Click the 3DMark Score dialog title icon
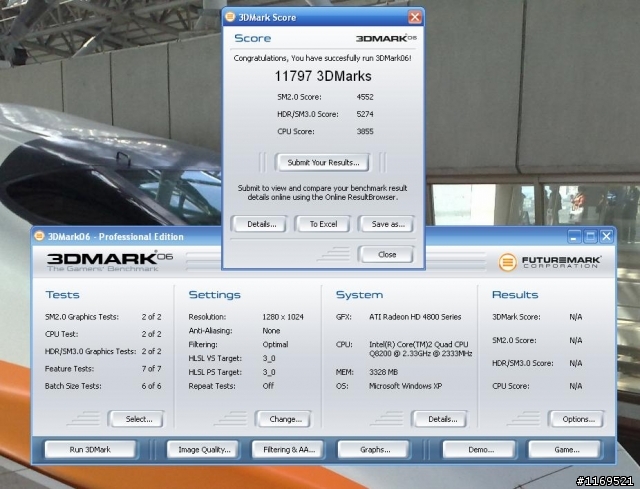The image size is (640, 489). point(230,17)
